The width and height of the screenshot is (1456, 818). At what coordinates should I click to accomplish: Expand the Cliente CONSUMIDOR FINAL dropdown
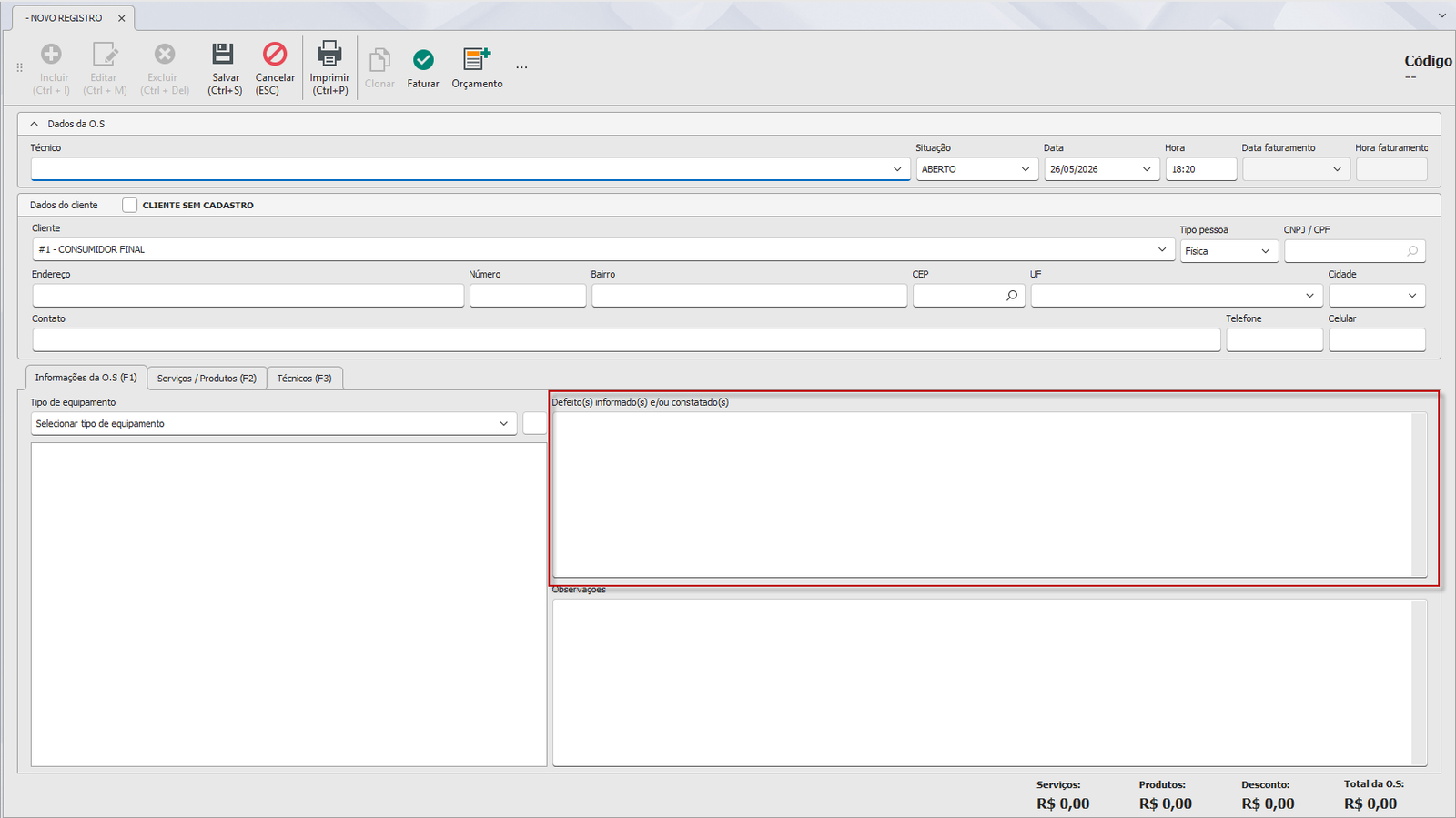point(1162,249)
